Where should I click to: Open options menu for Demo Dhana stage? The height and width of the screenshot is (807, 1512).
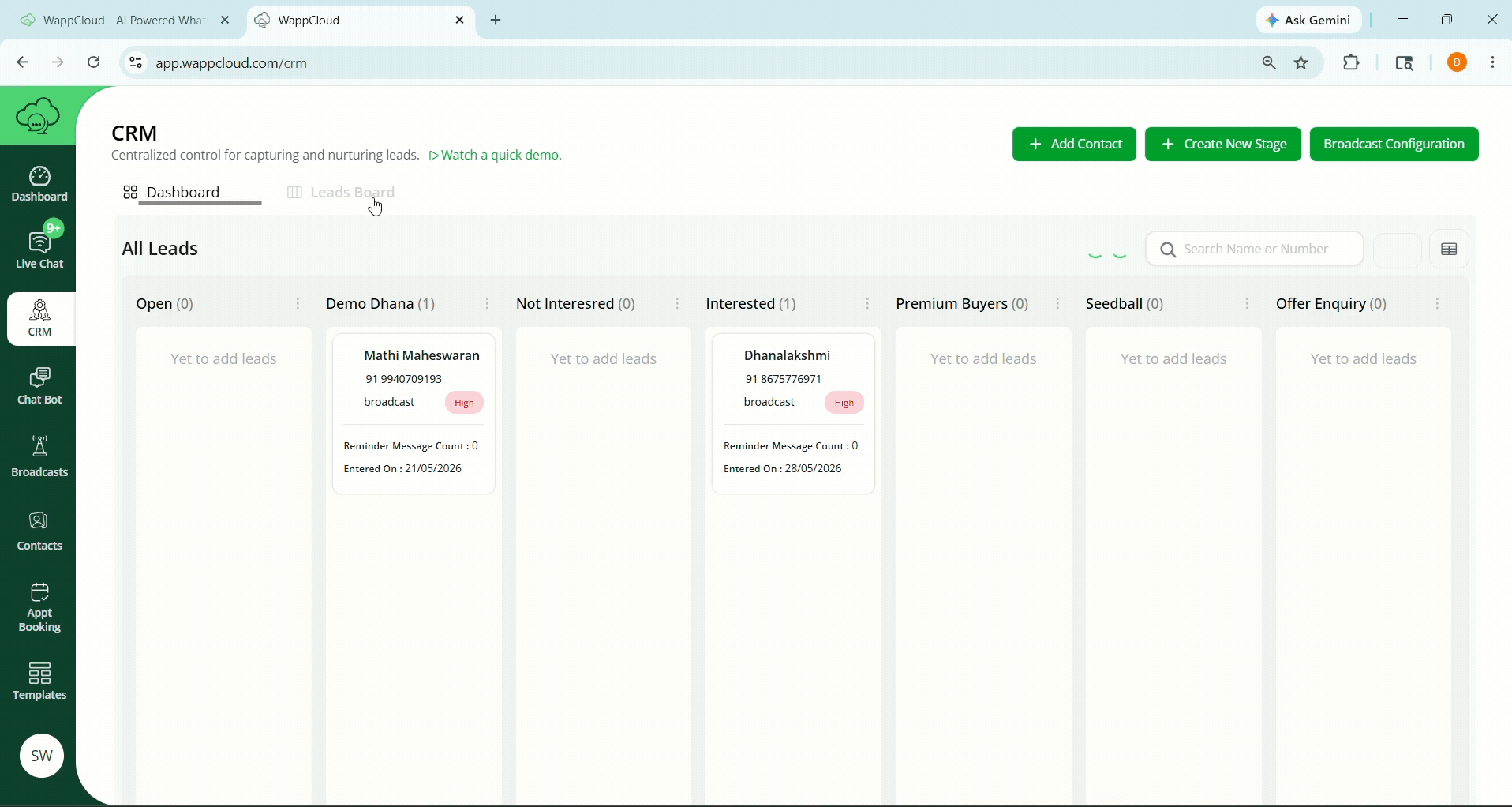[x=488, y=304]
